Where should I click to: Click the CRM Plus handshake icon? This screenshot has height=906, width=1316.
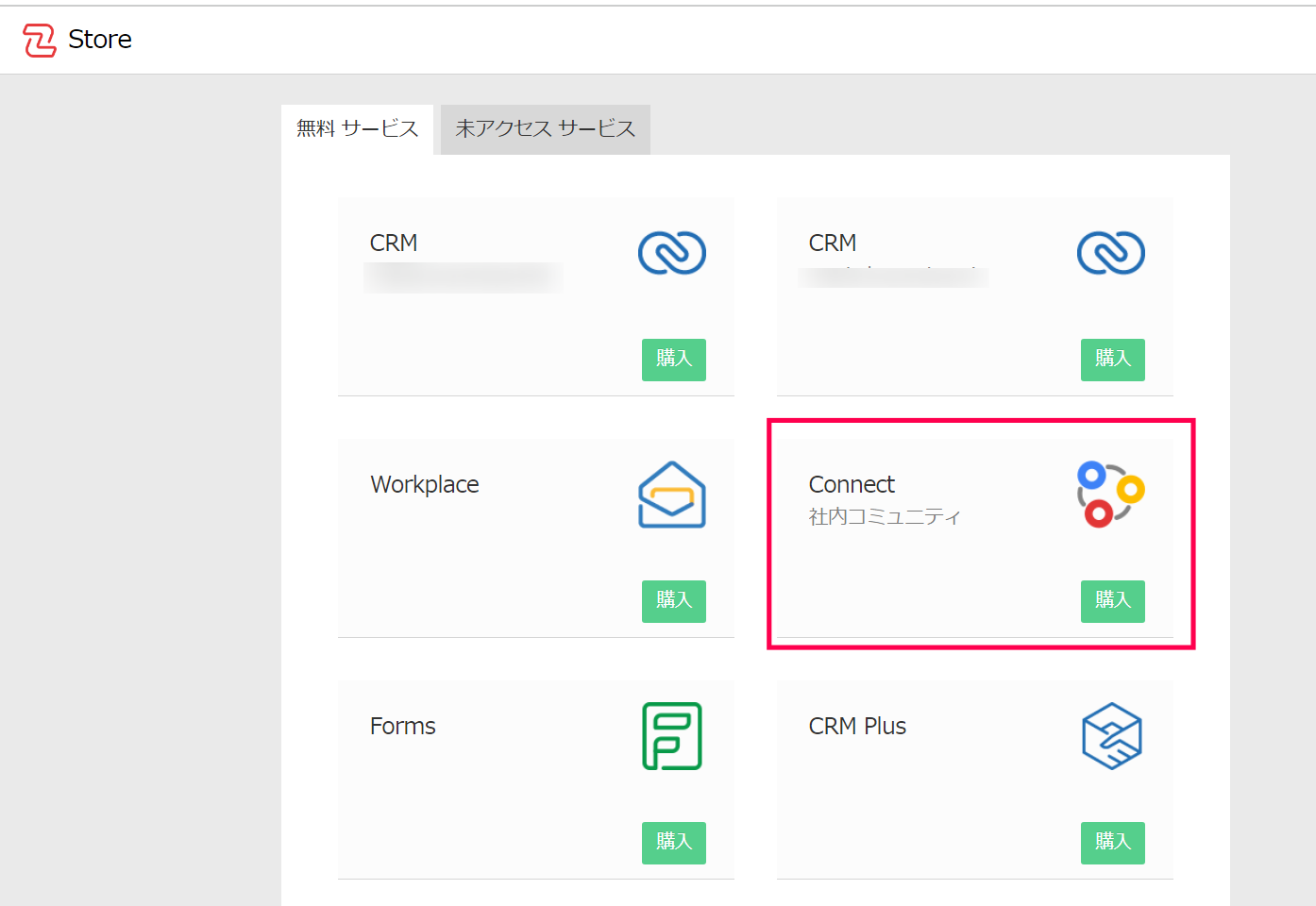tap(1111, 736)
